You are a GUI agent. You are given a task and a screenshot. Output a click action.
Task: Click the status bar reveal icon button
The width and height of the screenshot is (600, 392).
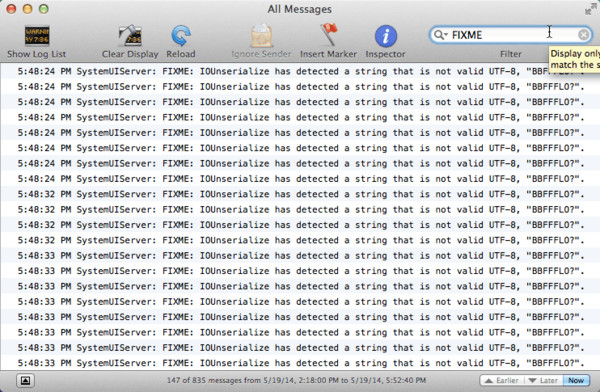click(25, 380)
